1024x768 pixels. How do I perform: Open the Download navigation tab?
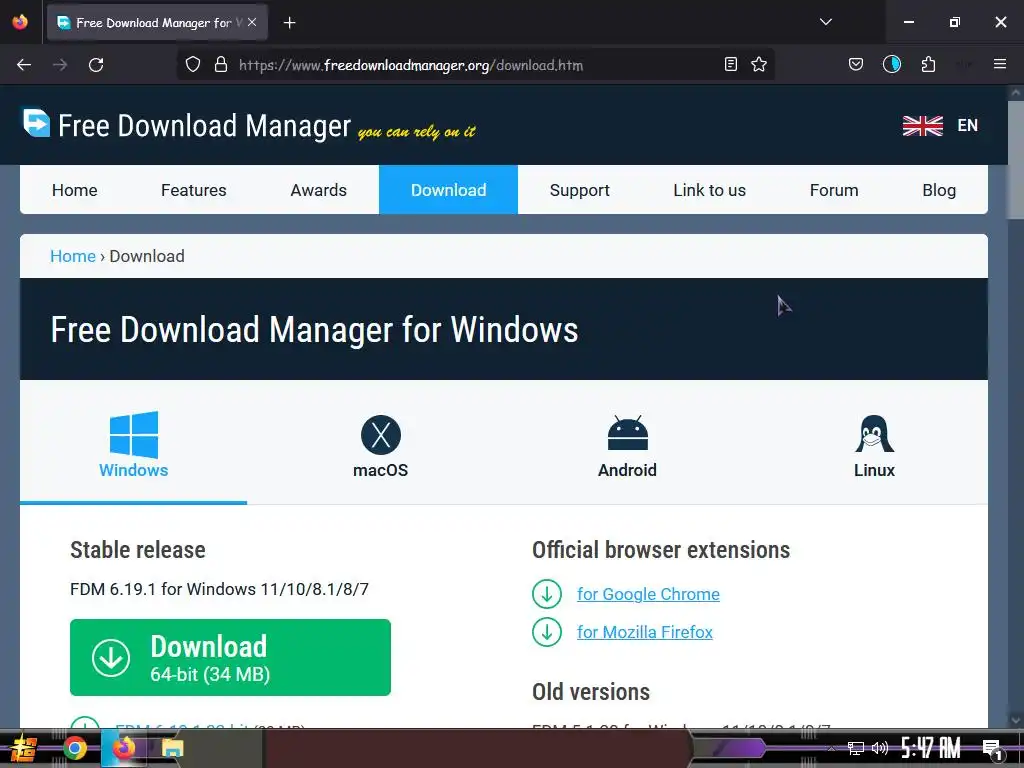[x=449, y=190]
